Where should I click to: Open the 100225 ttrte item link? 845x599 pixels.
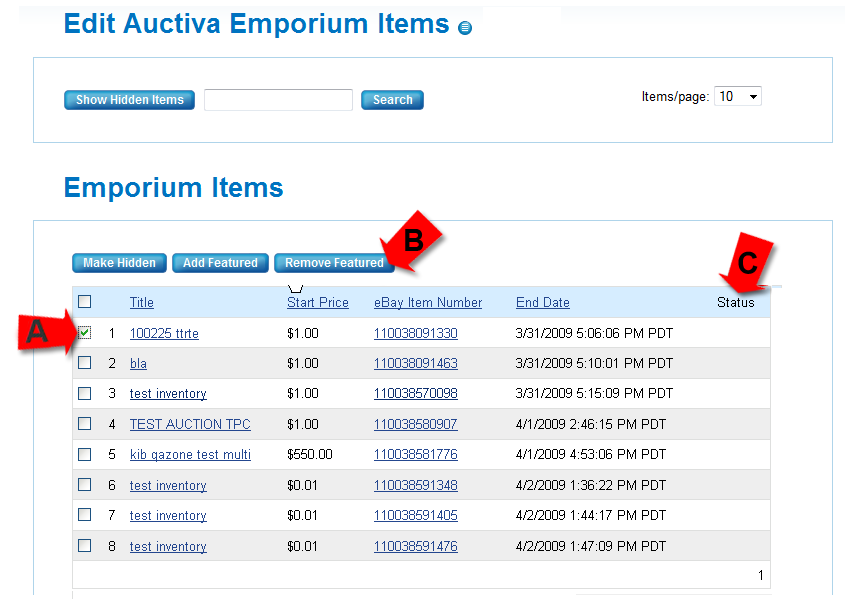pos(164,333)
